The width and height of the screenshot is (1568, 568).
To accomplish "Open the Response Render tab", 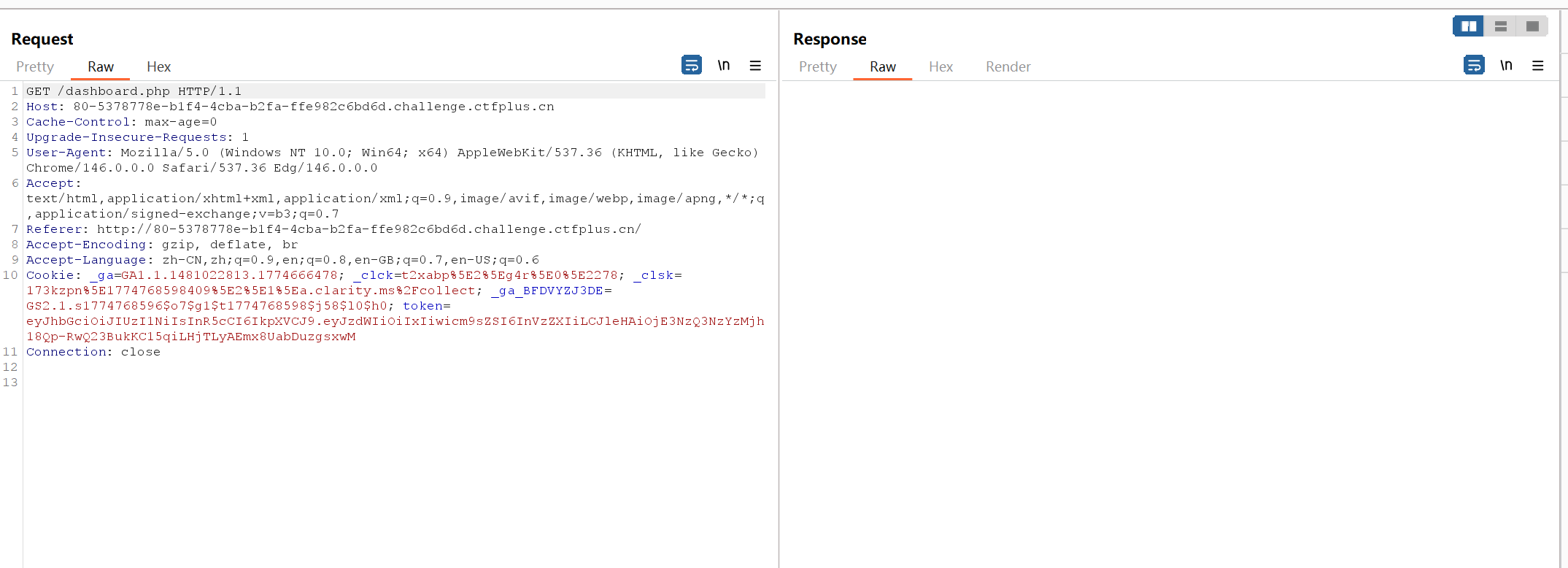I will click(x=1008, y=66).
